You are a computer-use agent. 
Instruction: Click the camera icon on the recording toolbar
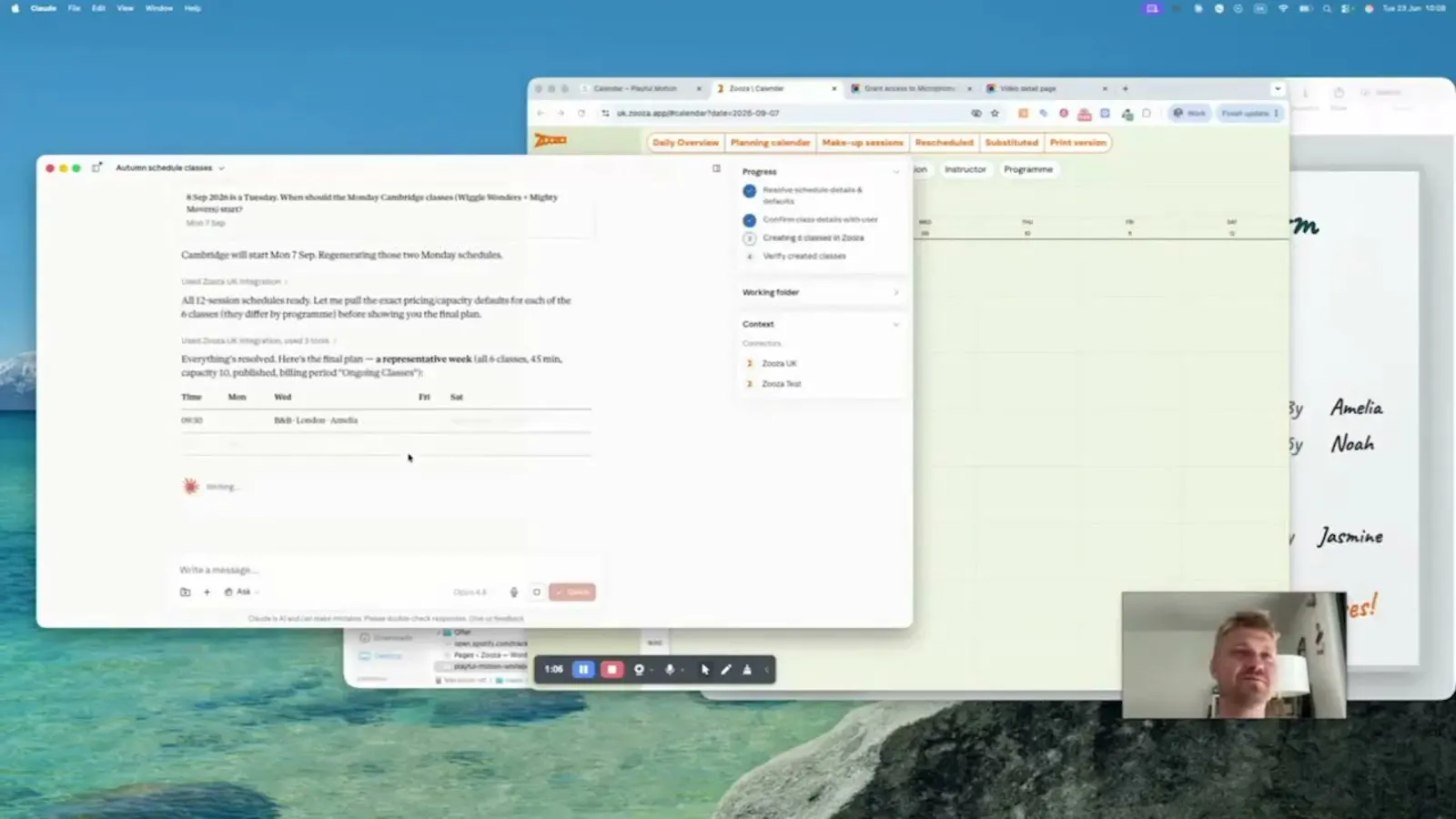point(639,669)
